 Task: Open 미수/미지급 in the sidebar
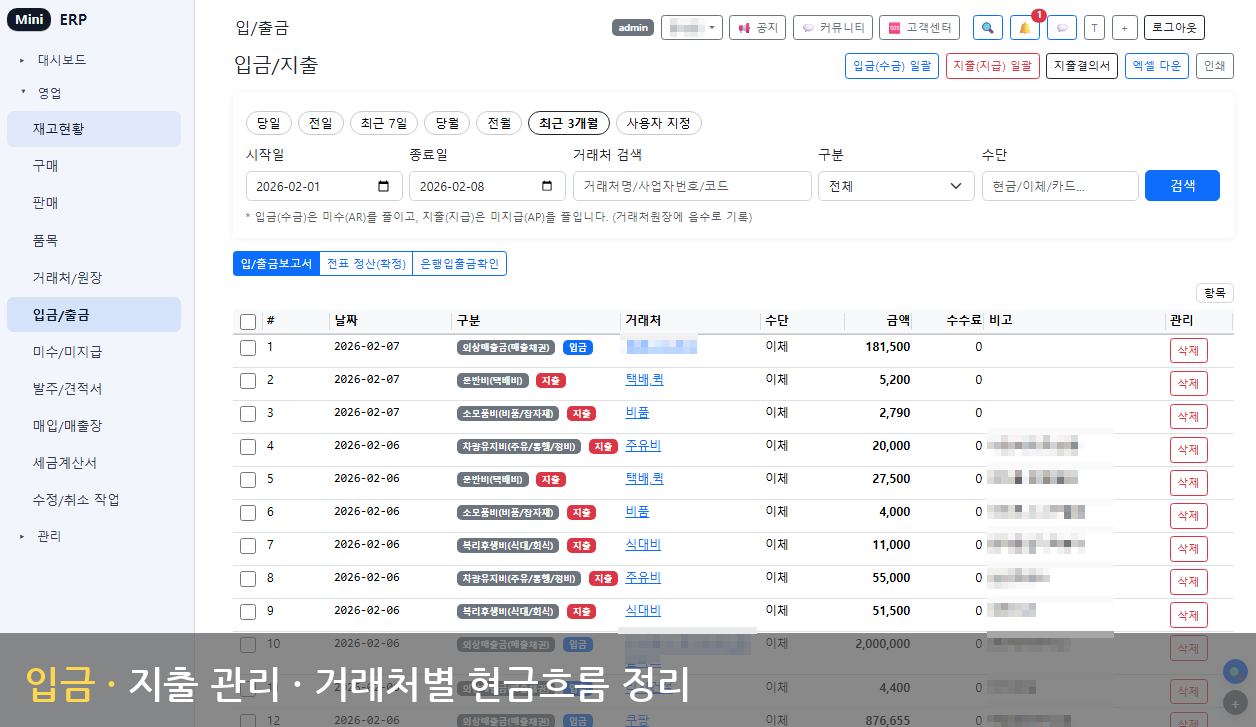[94, 352]
